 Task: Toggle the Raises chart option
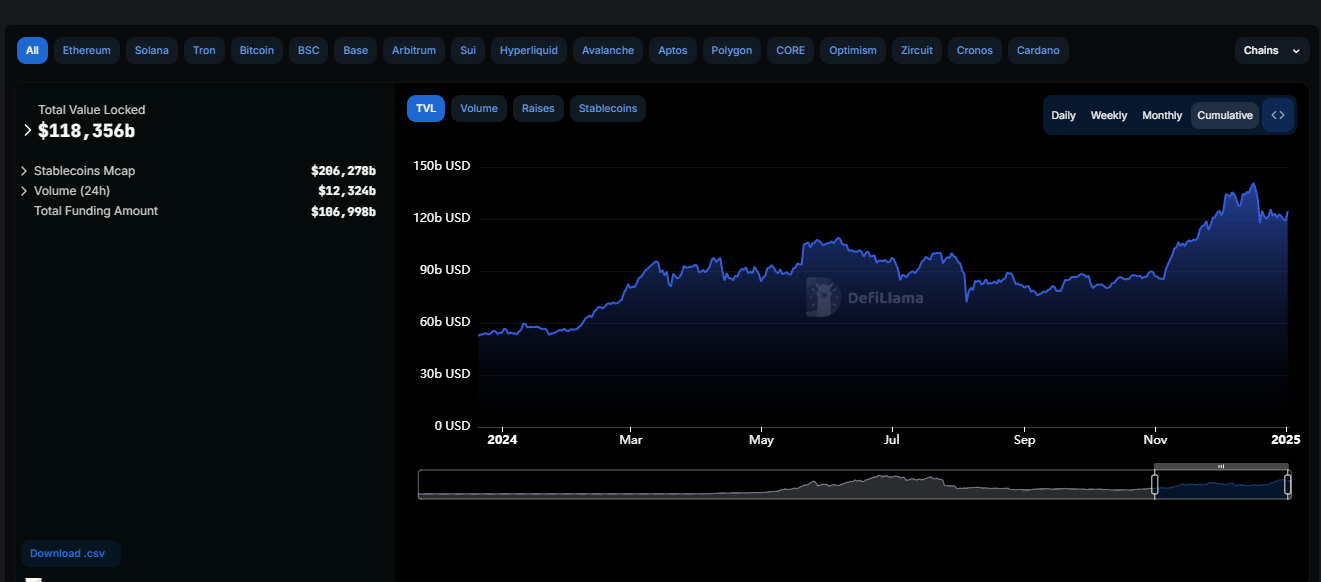tap(538, 108)
